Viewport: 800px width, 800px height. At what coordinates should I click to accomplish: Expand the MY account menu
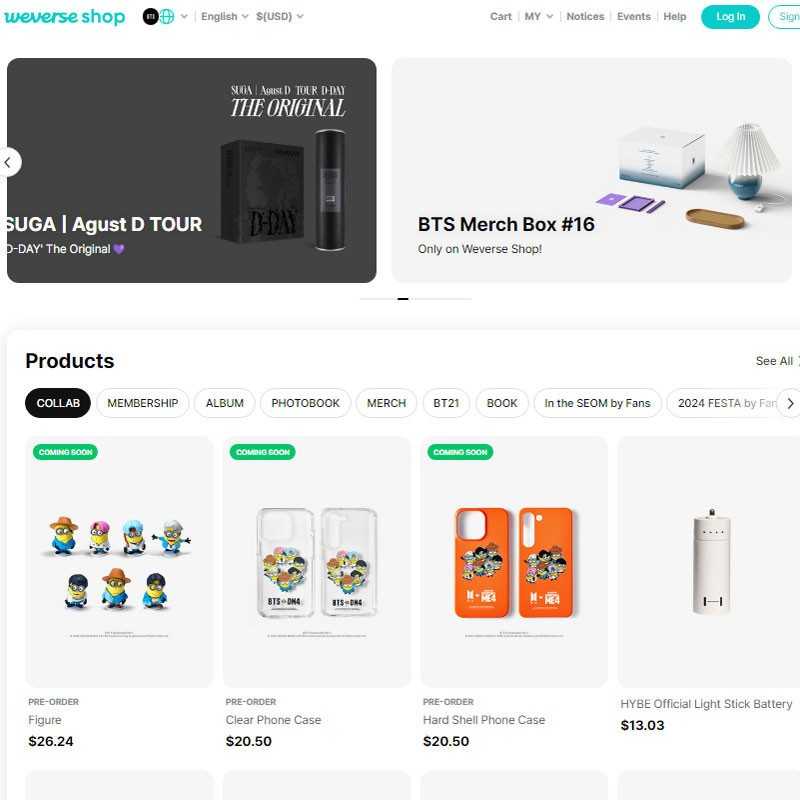tap(539, 16)
